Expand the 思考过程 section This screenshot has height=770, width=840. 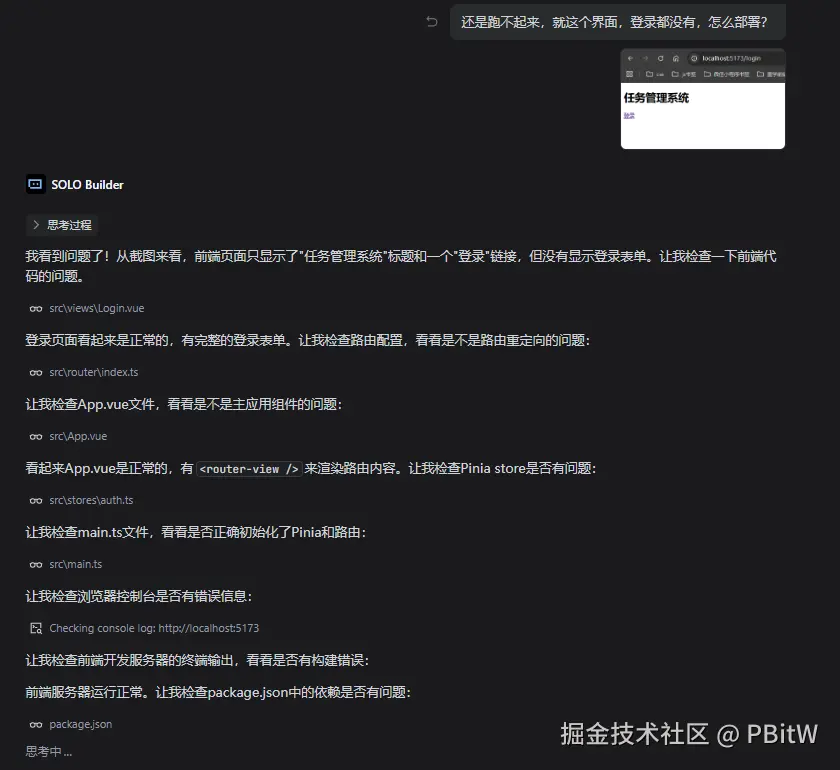[62, 225]
